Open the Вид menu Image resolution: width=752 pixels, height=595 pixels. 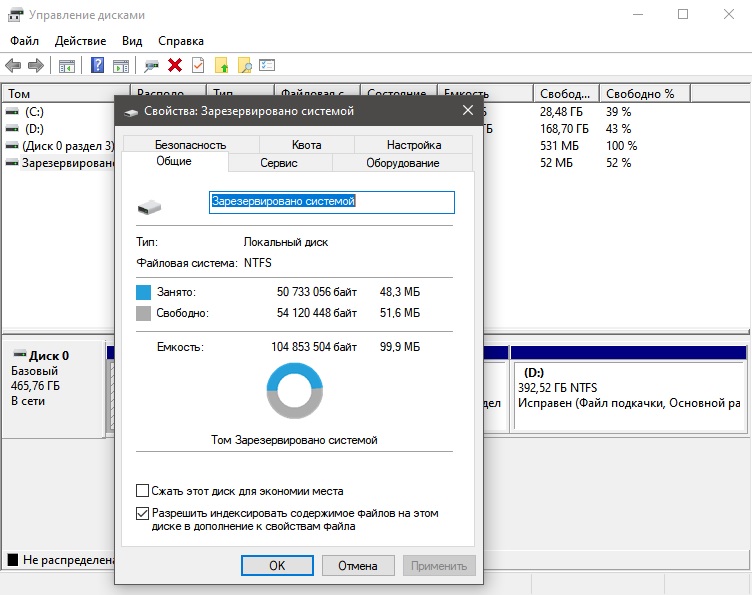(x=132, y=41)
